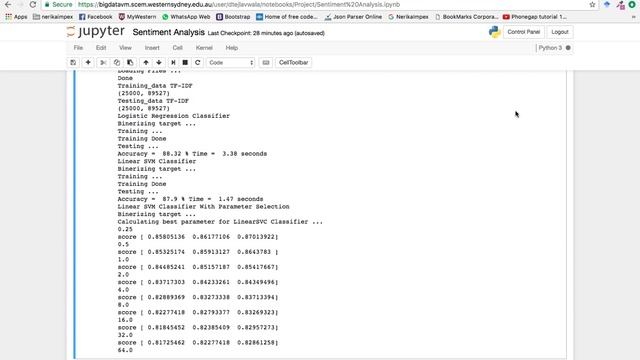
Task: Open the Nerikaimpex Google bookmark
Action: [408, 17]
